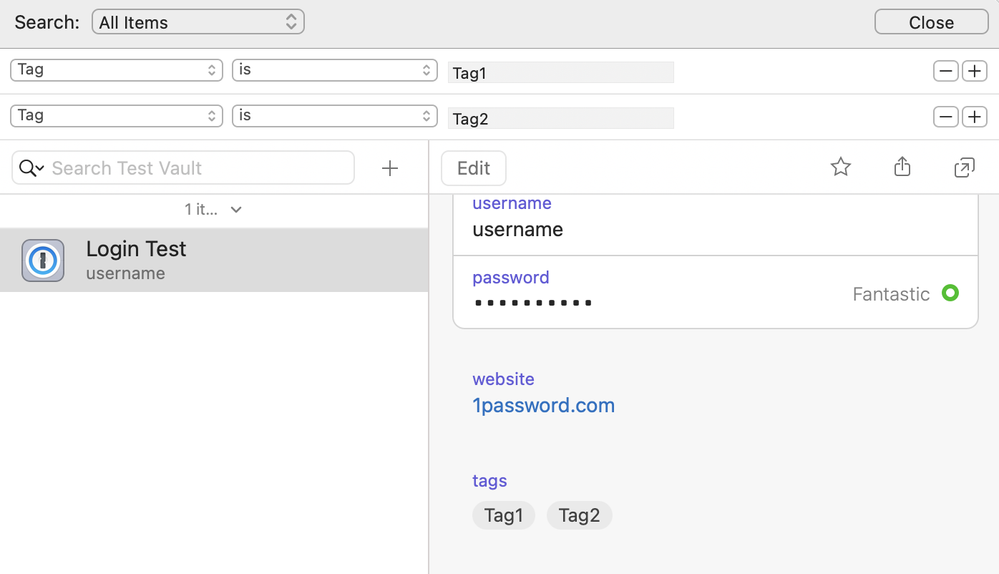Add rule after Tag2 row with plus

[x=974, y=117]
